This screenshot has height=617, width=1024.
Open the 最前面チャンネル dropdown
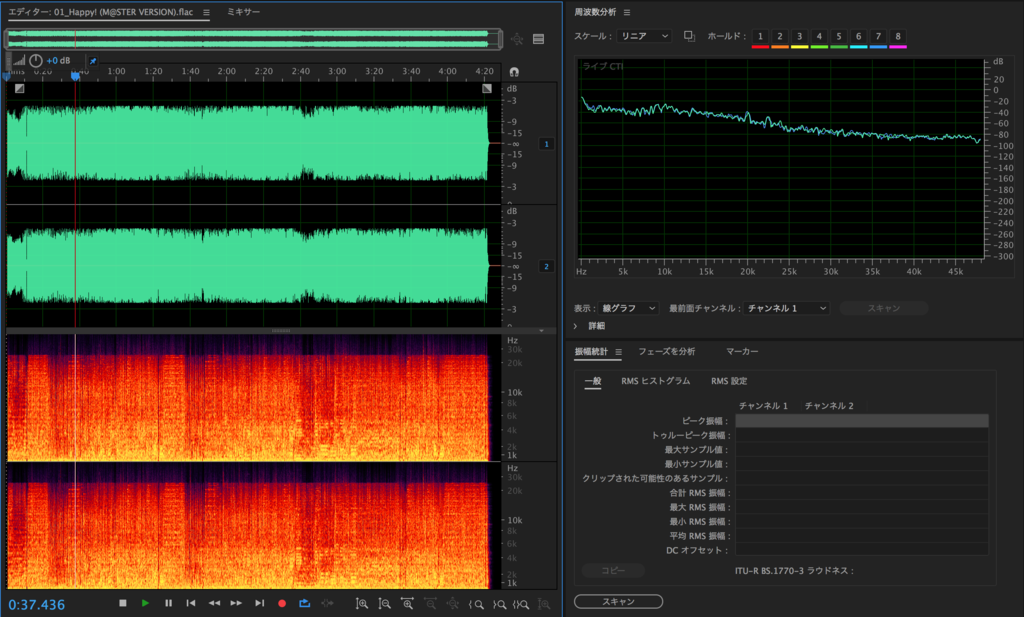pos(786,308)
